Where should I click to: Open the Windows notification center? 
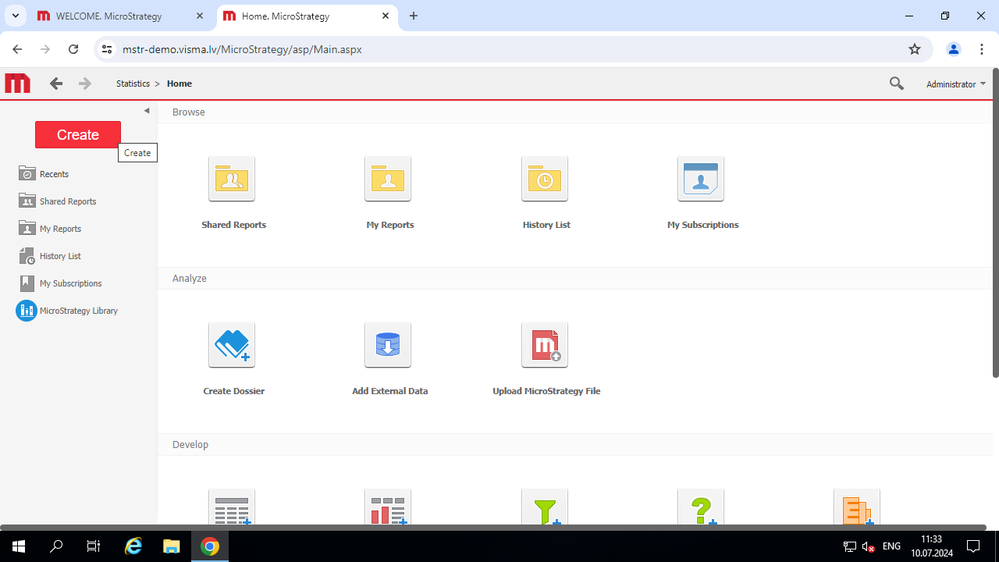(973, 546)
